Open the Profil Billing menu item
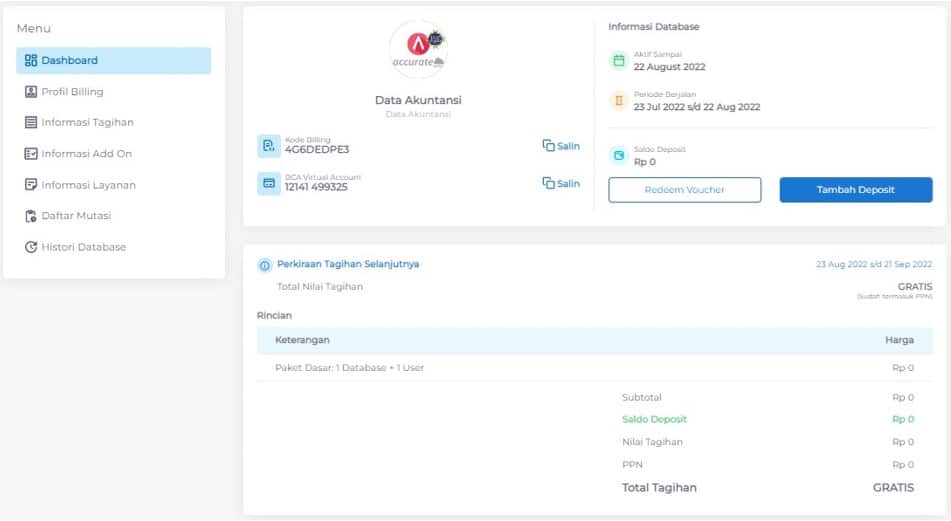Image resolution: width=951 pixels, height=521 pixels. pyautogui.click(x=72, y=92)
